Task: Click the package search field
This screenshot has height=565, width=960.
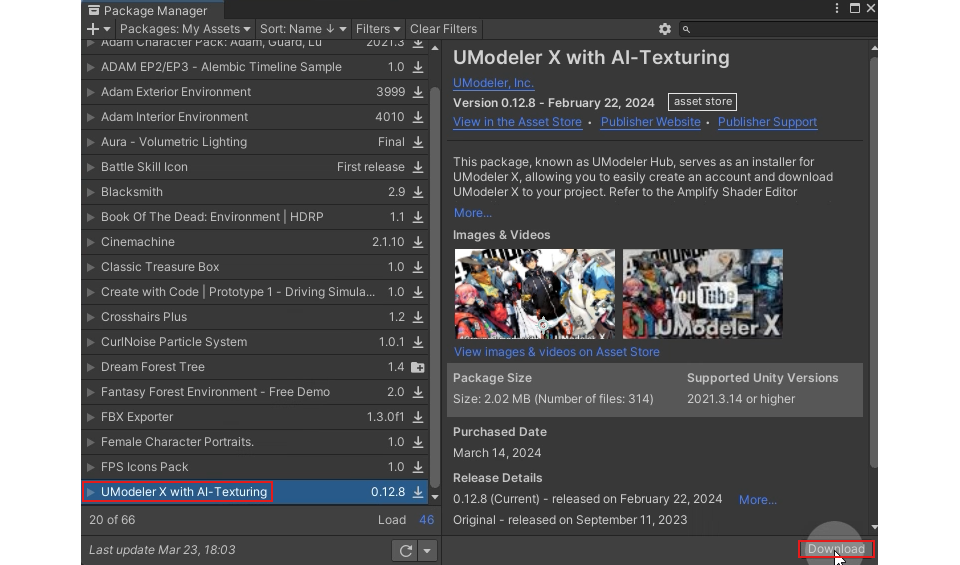Action: [x=778, y=29]
